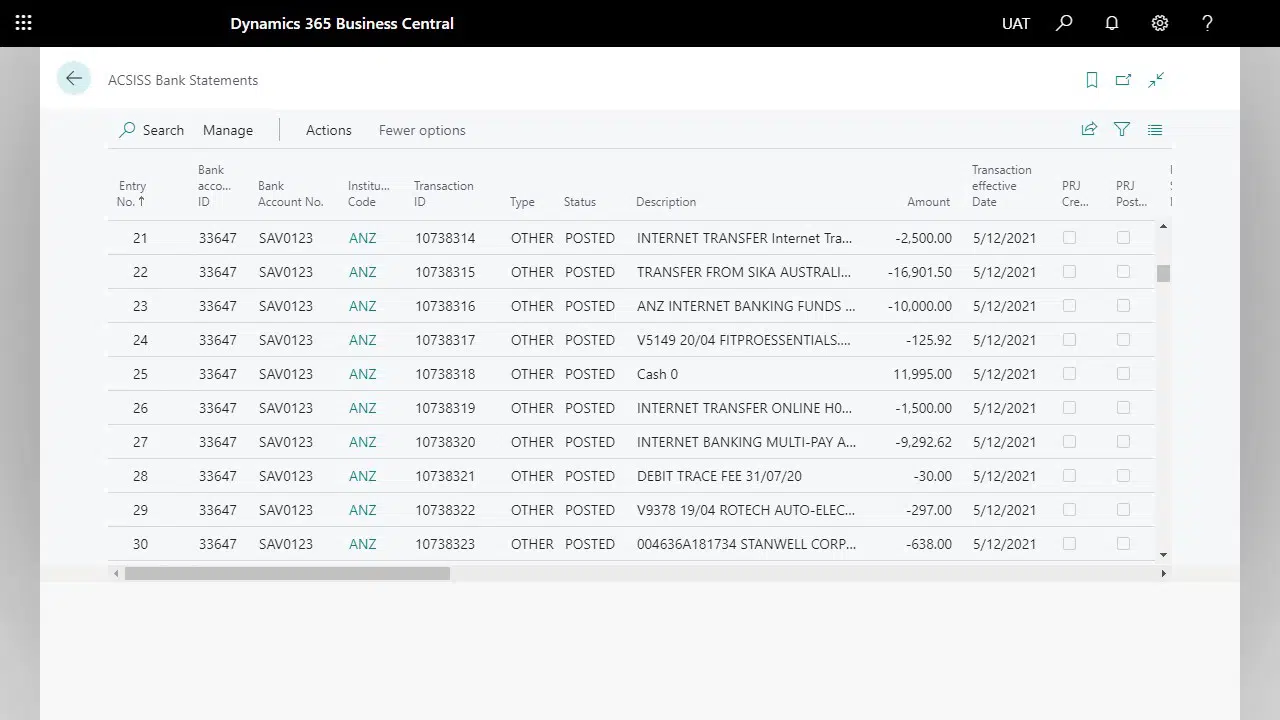This screenshot has width=1280, height=720.
Task: Toggle PRJ Posted checkbox for entry 29
Action: 1123,510
